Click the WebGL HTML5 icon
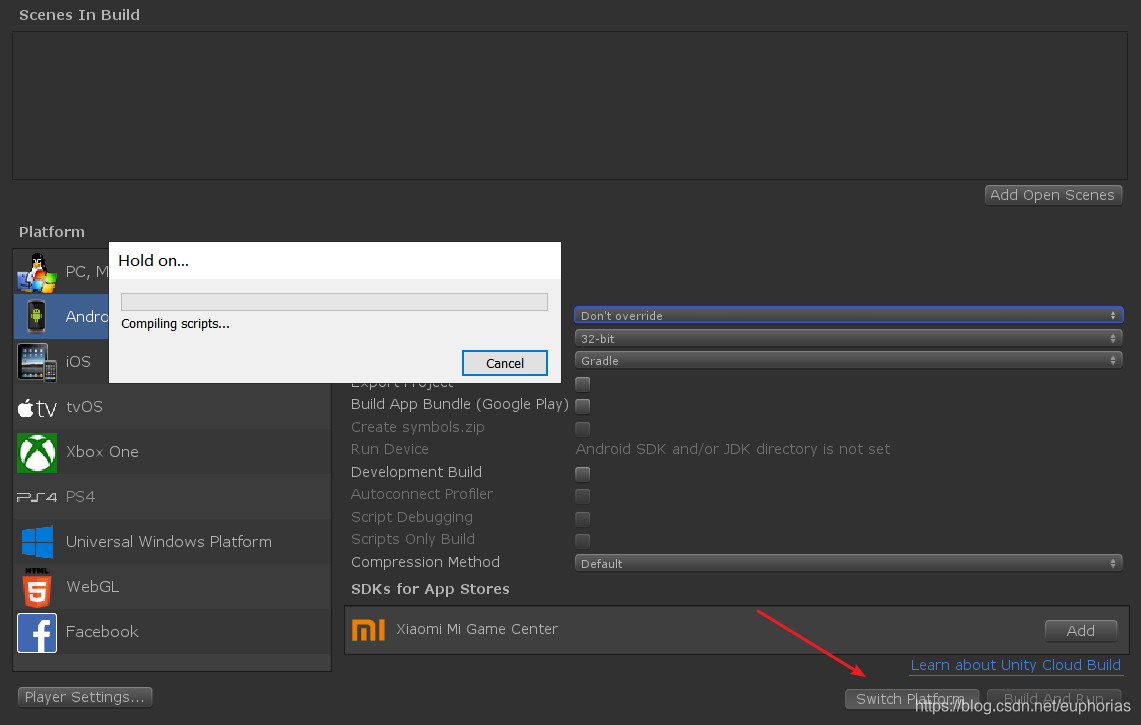1141x725 pixels. pyautogui.click(x=37, y=587)
